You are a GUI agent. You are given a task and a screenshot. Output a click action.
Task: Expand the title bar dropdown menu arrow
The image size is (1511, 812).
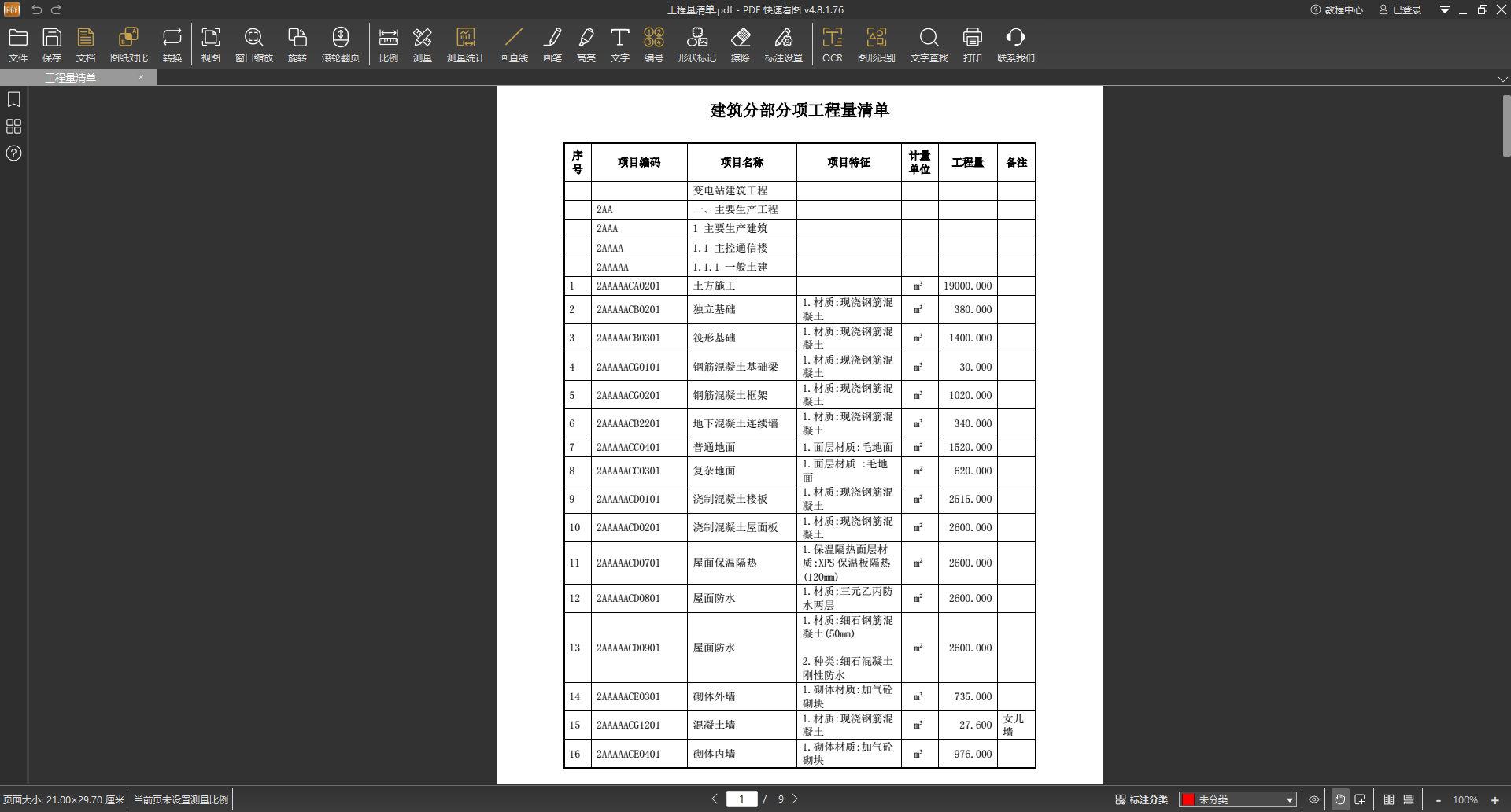coord(1444,9)
